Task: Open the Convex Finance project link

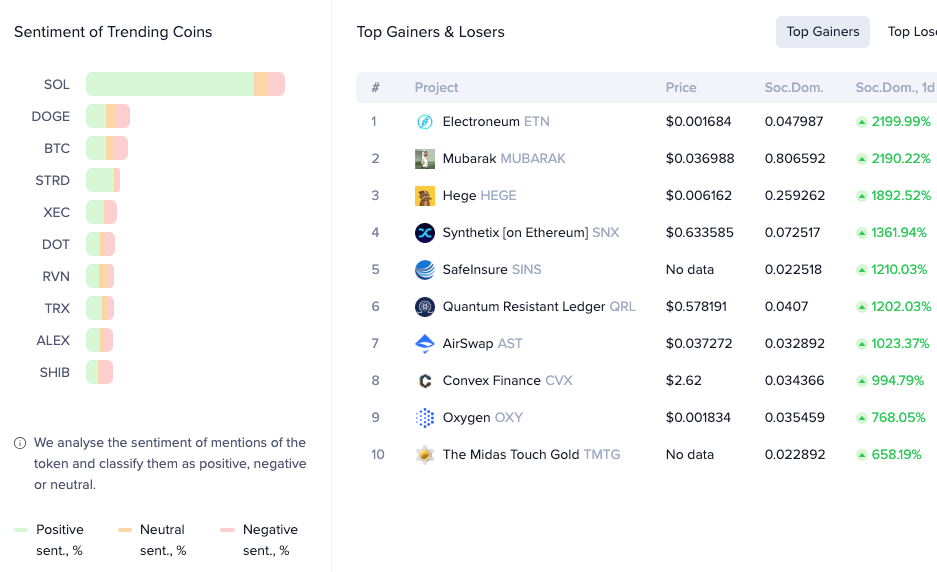Action: [x=507, y=381]
